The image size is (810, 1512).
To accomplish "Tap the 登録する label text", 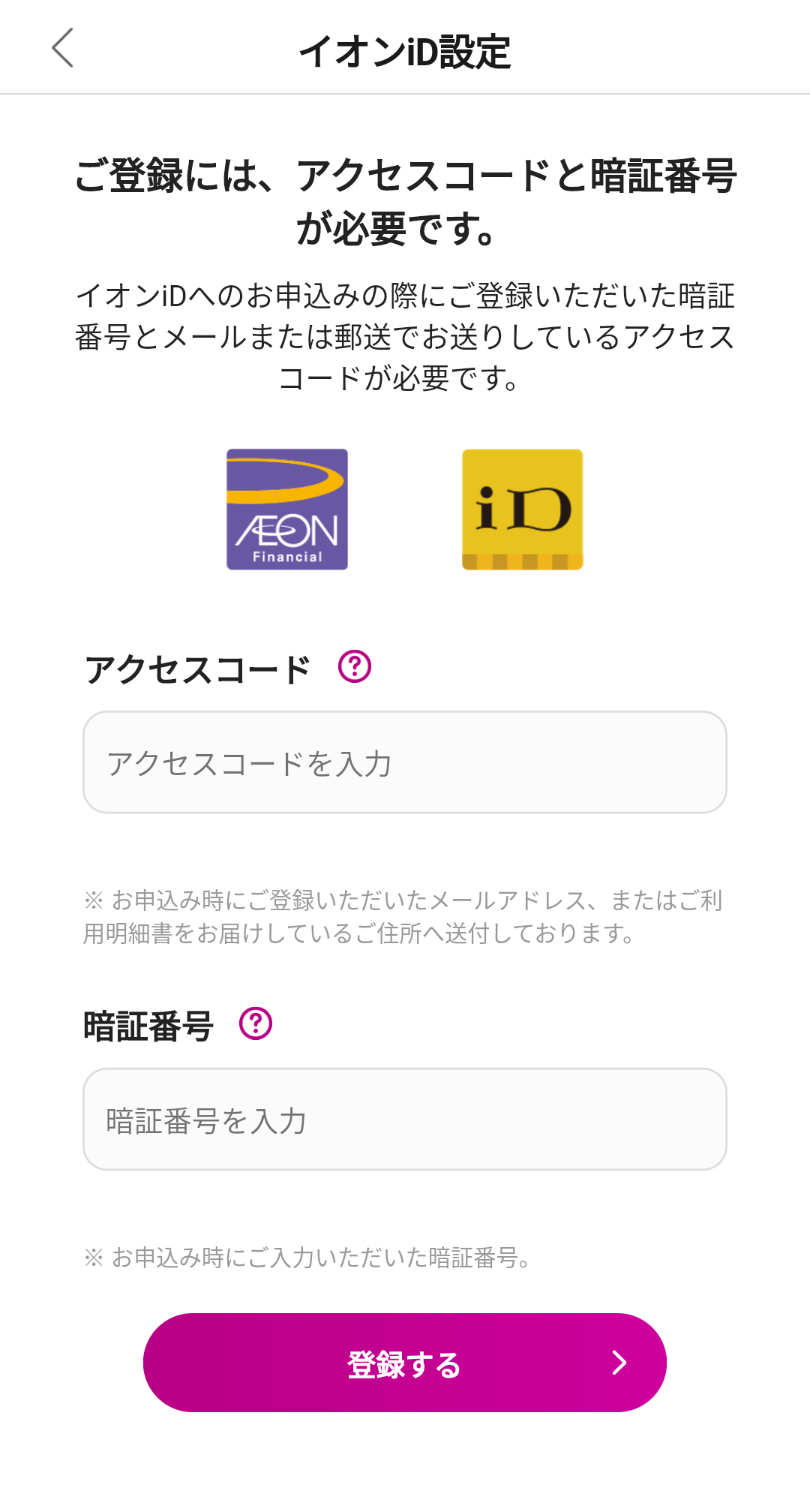I will (404, 1365).
